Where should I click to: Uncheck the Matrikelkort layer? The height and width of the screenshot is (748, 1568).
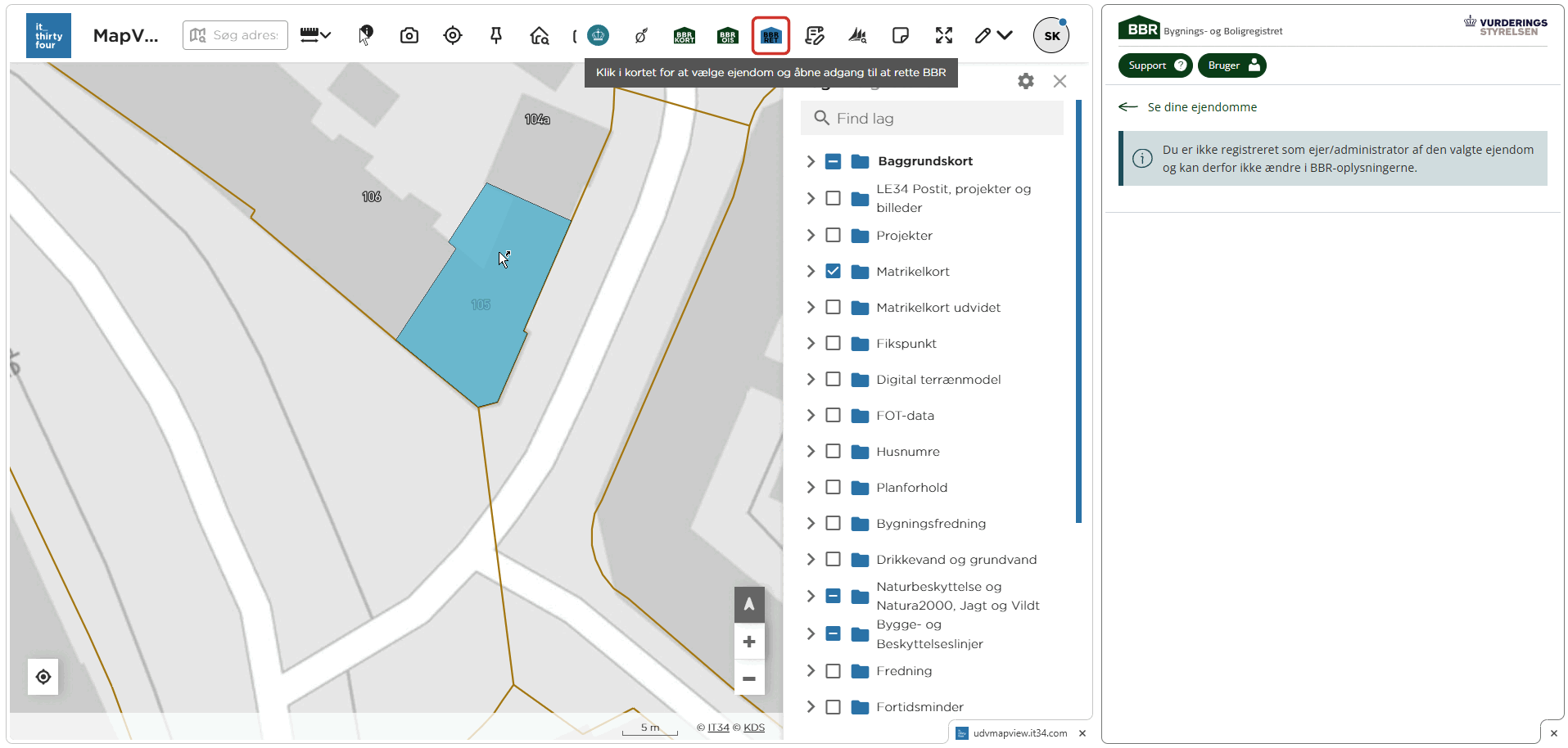pyautogui.click(x=833, y=271)
